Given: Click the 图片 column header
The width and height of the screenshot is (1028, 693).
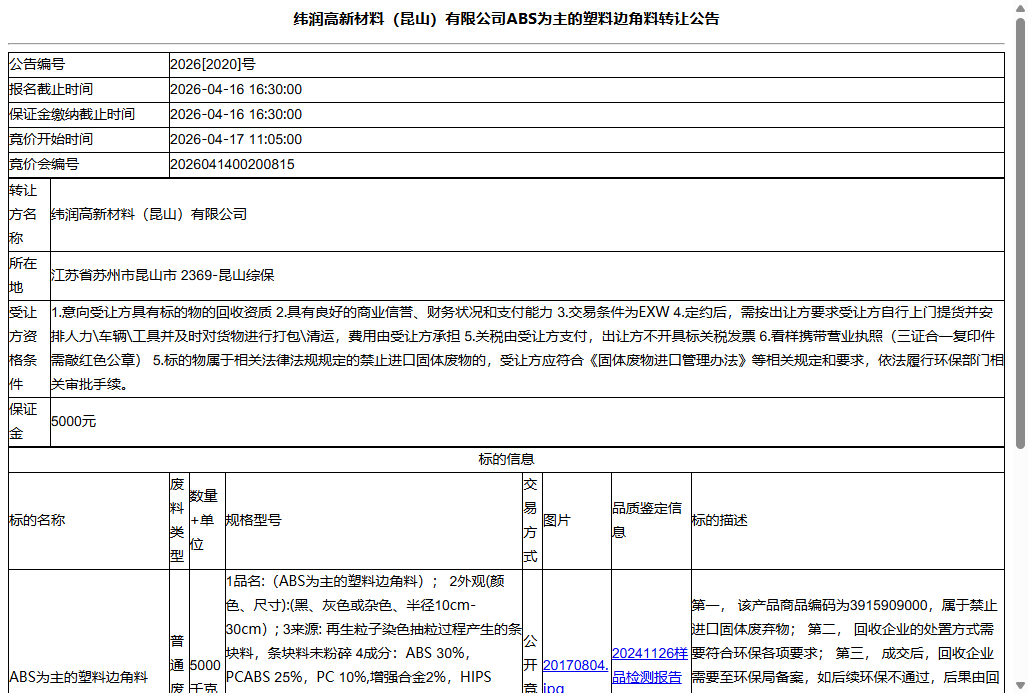Looking at the screenshot, I should [x=577, y=521].
